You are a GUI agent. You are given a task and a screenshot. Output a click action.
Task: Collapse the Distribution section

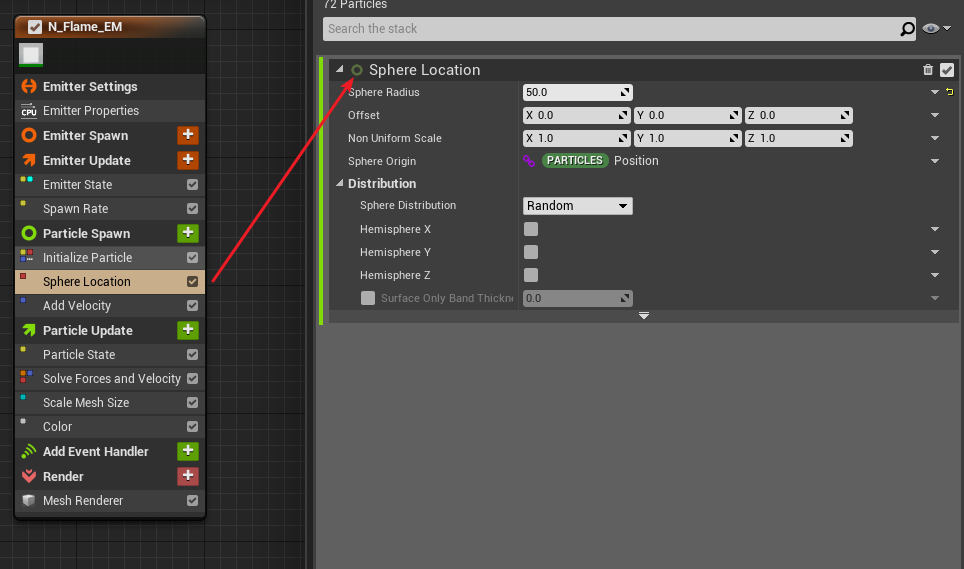[x=339, y=183]
